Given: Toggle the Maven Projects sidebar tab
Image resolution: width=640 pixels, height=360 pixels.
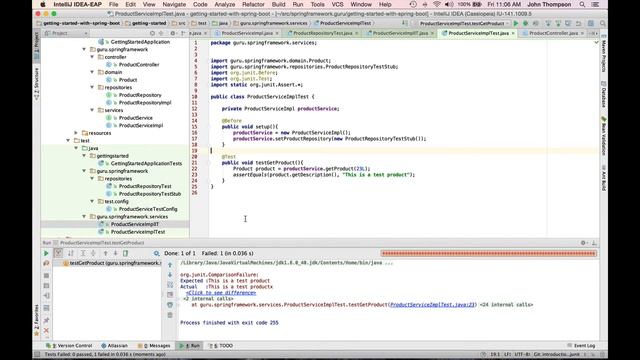Looking at the screenshot, I should [x=604, y=54].
